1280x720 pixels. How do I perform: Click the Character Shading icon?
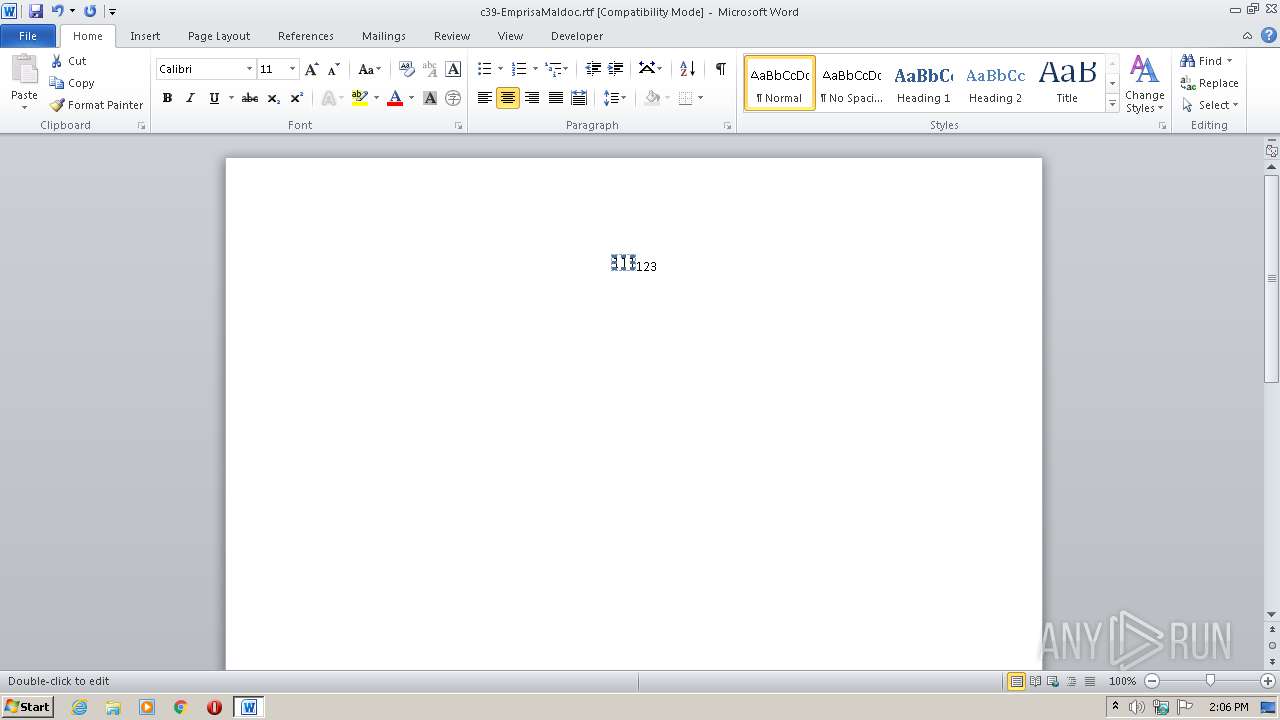[x=430, y=98]
